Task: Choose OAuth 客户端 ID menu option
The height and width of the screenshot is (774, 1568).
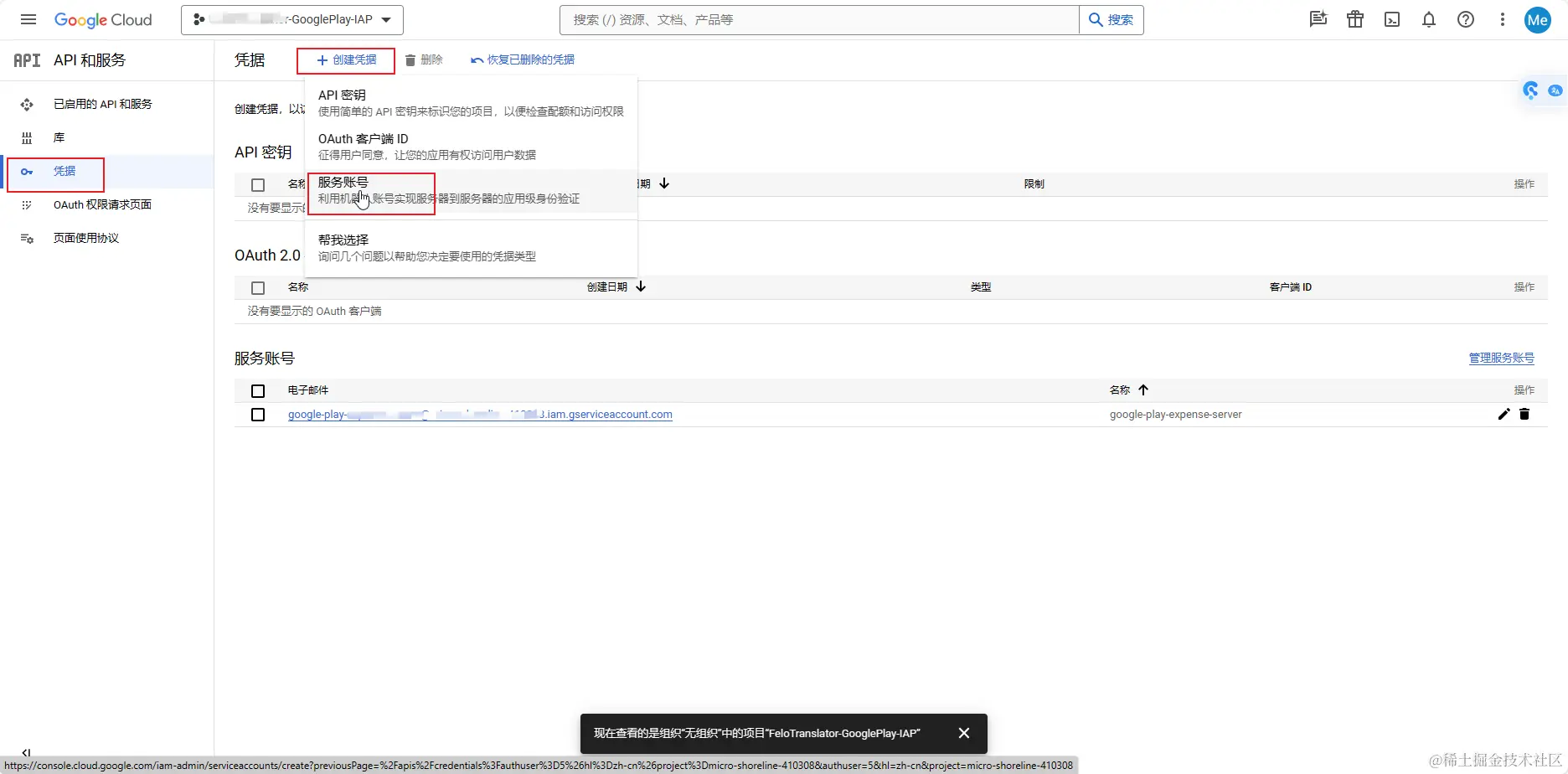Action: 471,146
